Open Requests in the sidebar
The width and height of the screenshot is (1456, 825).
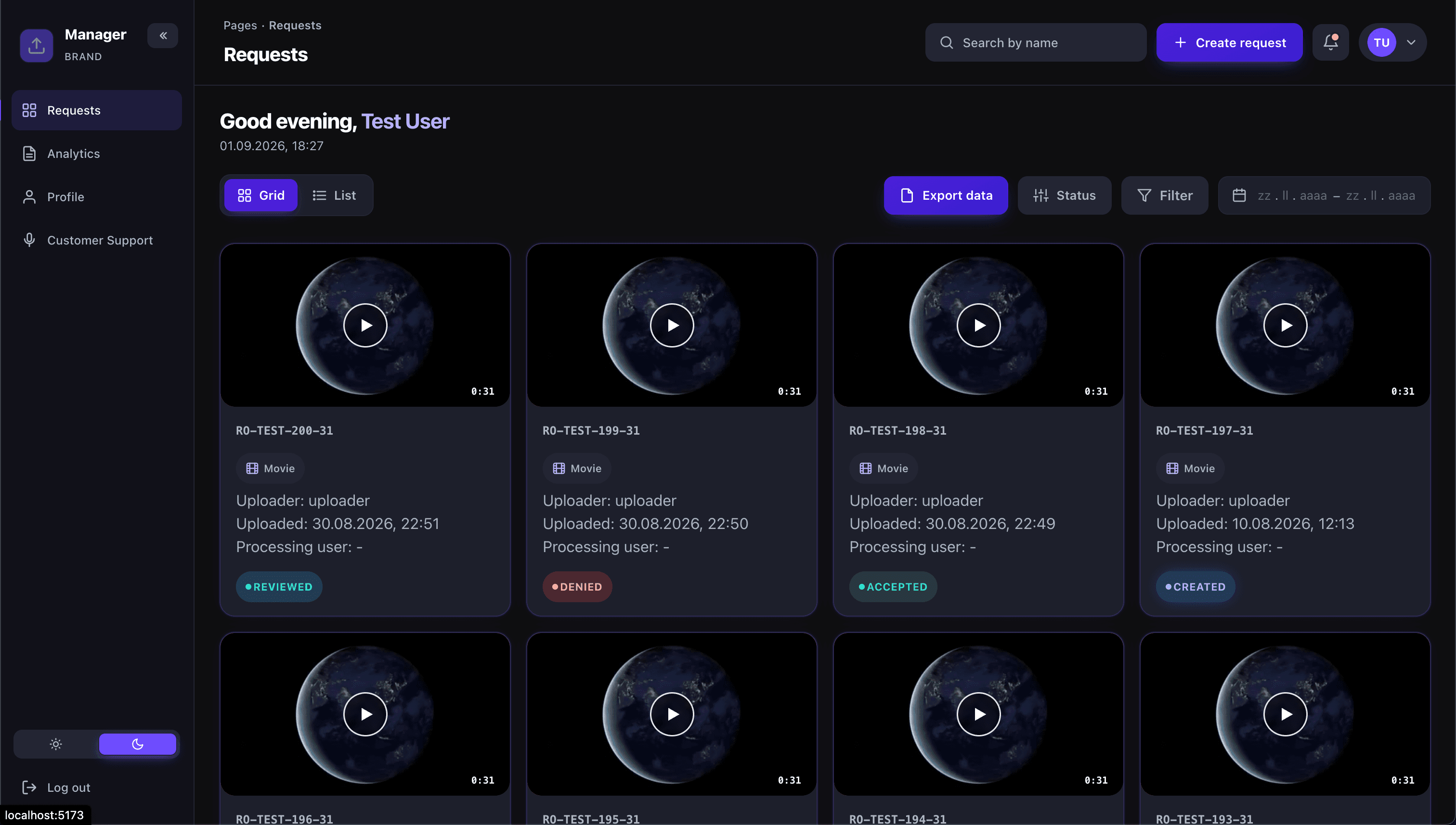coord(96,110)
